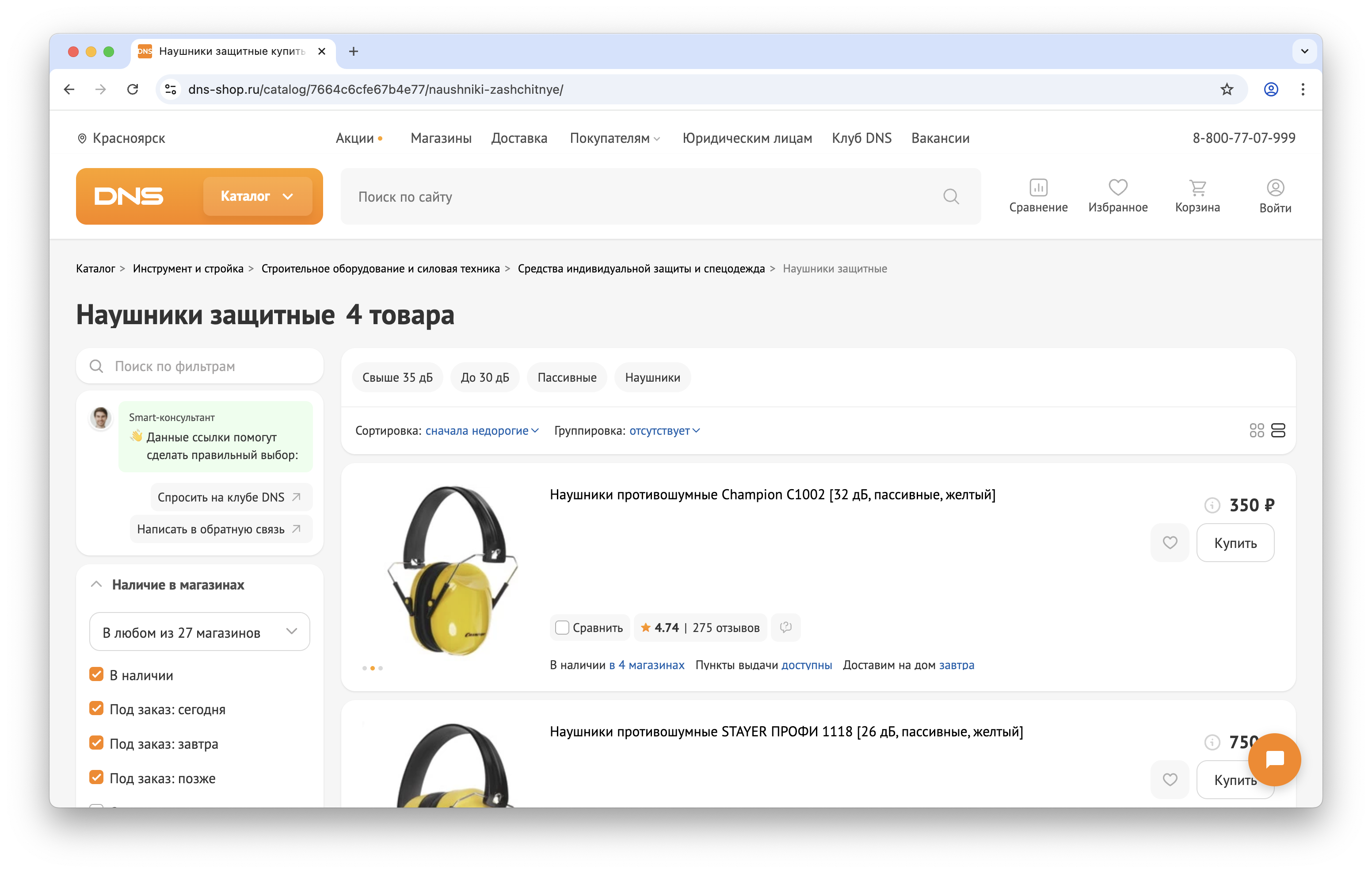This screenshot has height=873, width=1372.
Task: Select the Красноярск city location
Action: pyautogui.click(x=121, y=138)
